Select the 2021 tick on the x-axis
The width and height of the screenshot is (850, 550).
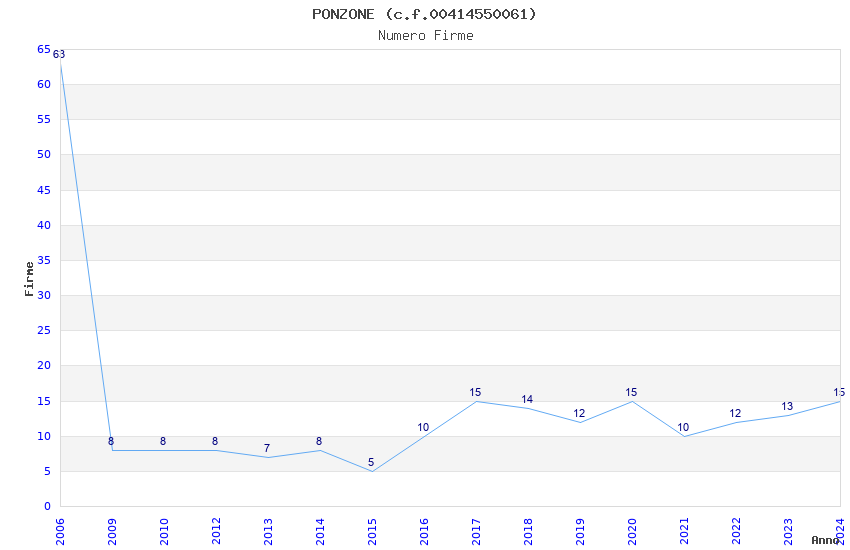click(684, 532)
